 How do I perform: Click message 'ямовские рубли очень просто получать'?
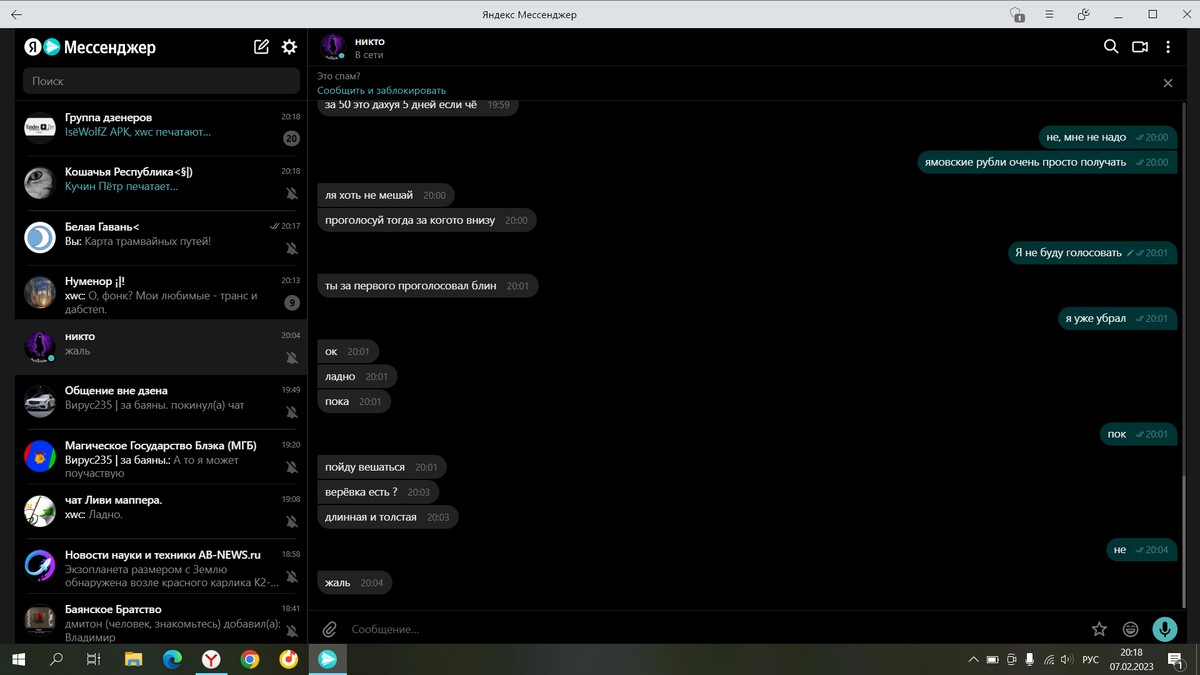click(1047, 162)
